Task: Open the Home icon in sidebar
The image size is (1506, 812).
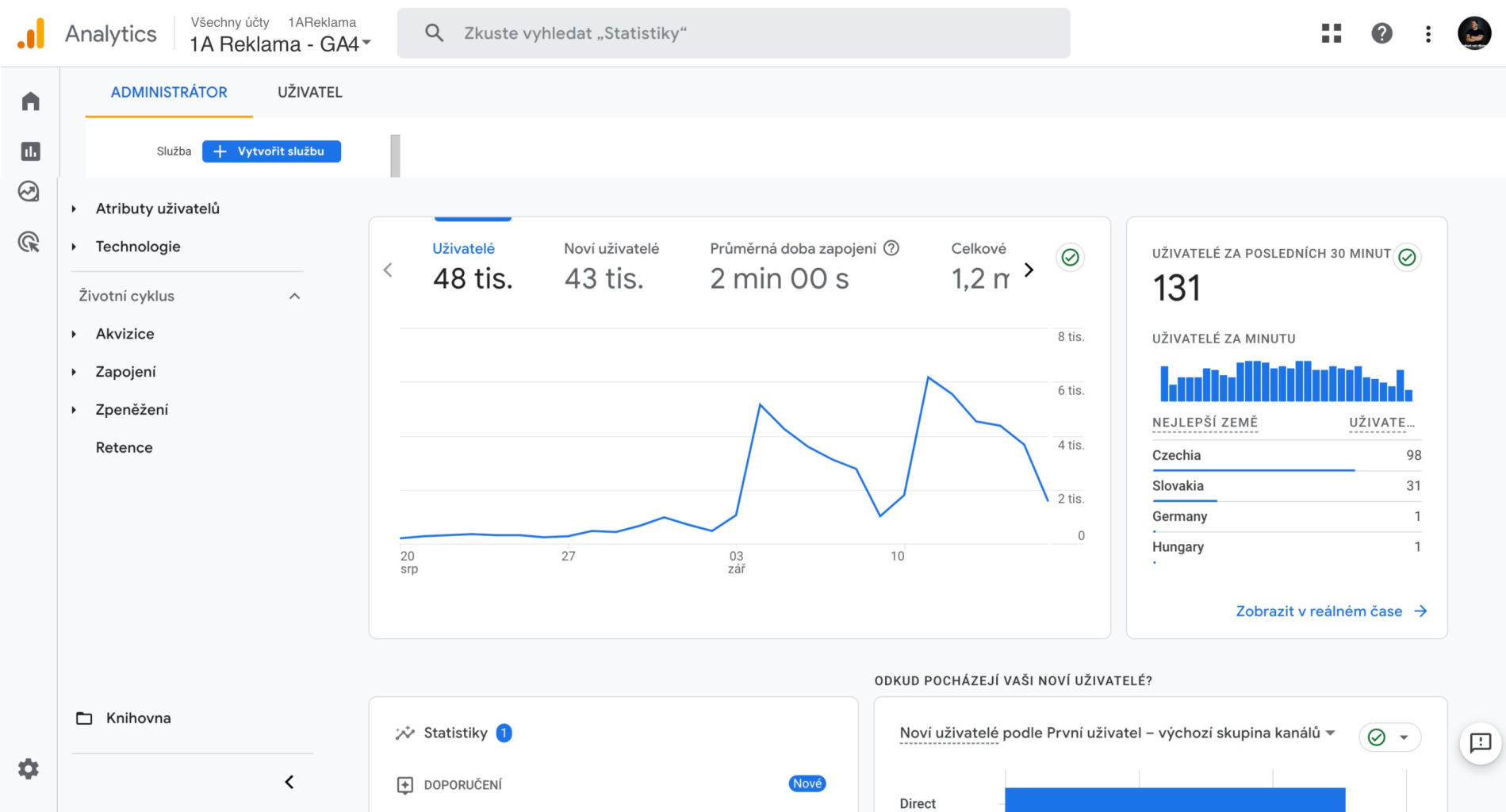Action: [30, 101]
